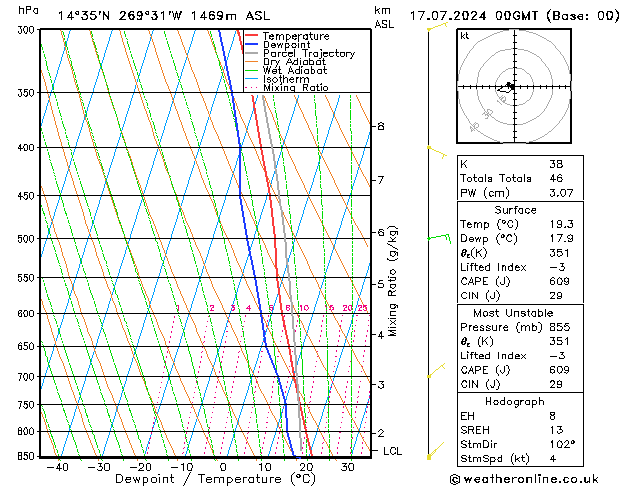Click the gray Parcel Trajectory legend line
The image size is (629, 486).
[x=252, y=53]
